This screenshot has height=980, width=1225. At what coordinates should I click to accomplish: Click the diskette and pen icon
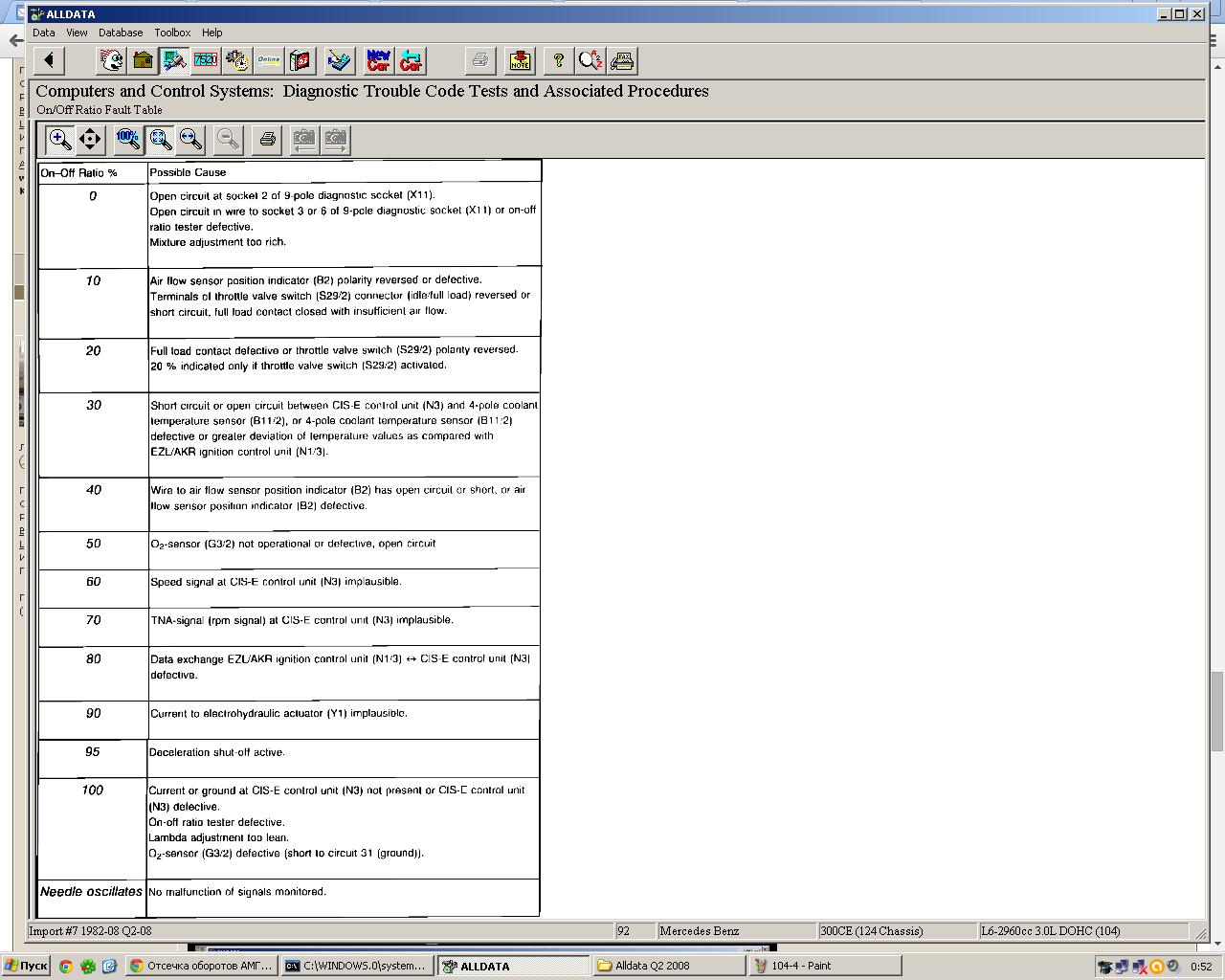pos(340,60)
